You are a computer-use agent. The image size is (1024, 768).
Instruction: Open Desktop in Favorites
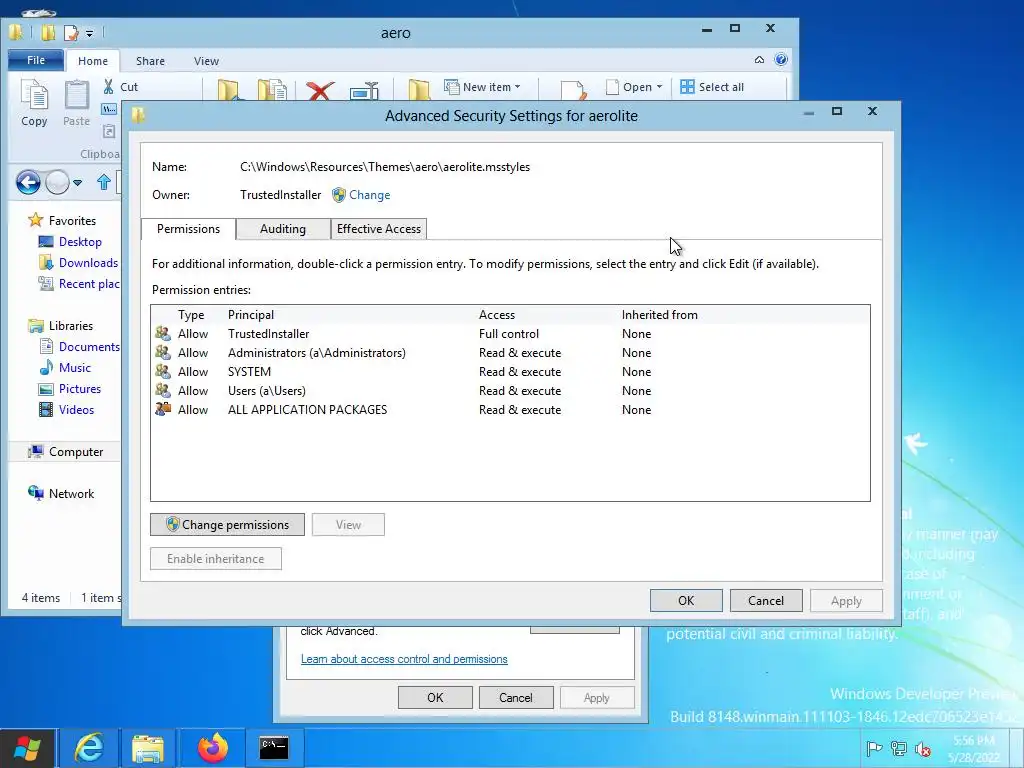click(80, 242)
